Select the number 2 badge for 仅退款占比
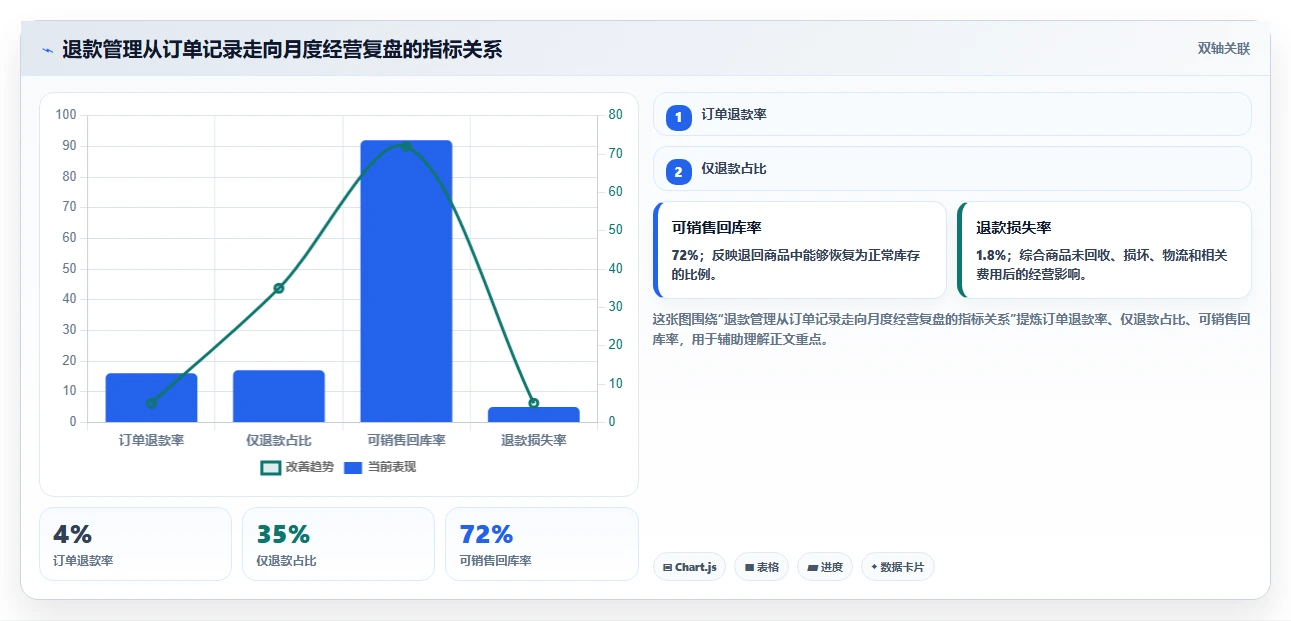This screenshot has width=1291, height=621. click(x=679, y=172)
